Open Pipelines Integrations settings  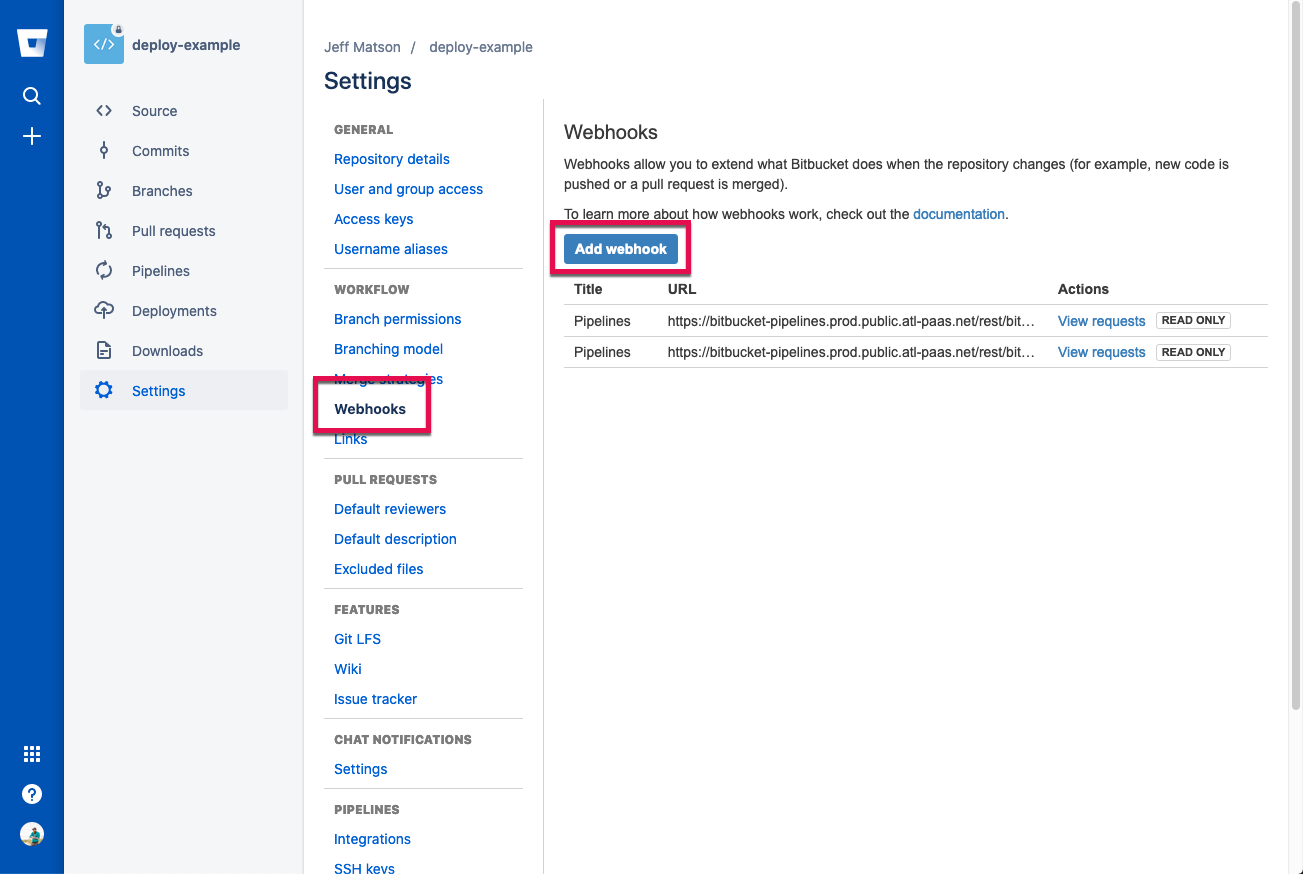[372, 839]
